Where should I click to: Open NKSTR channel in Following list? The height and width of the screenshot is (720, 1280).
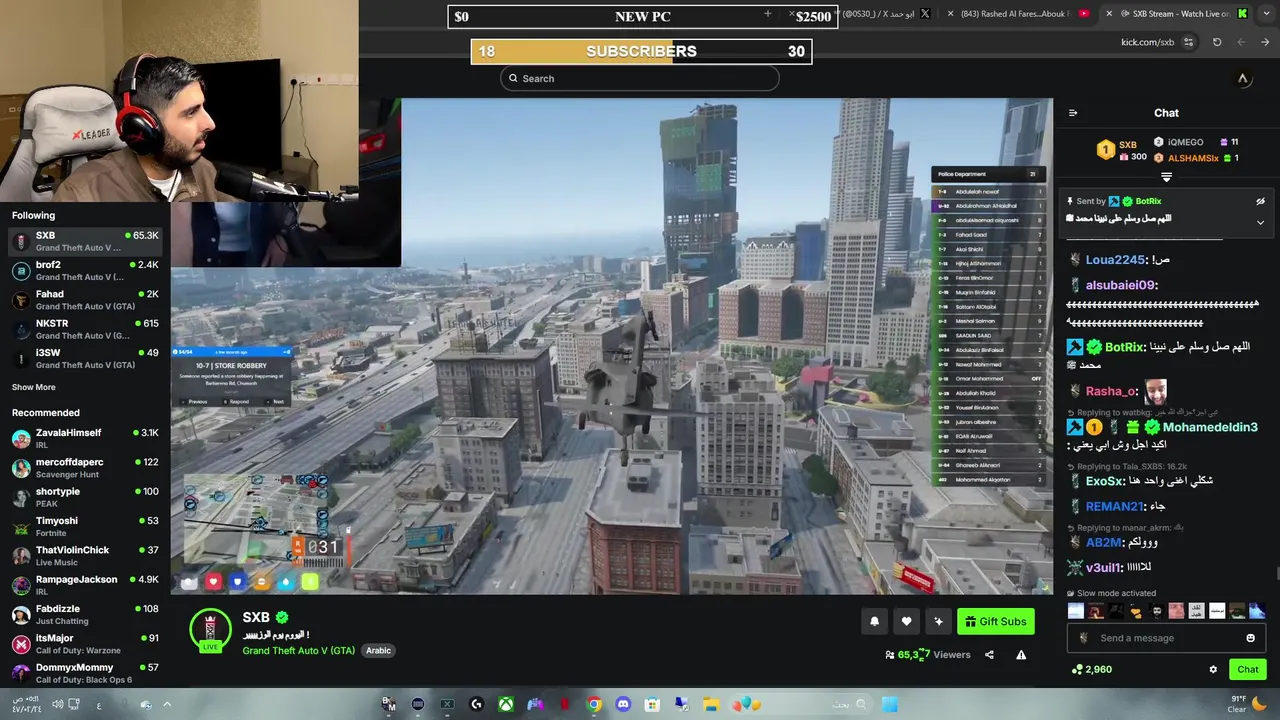[85, 329]
